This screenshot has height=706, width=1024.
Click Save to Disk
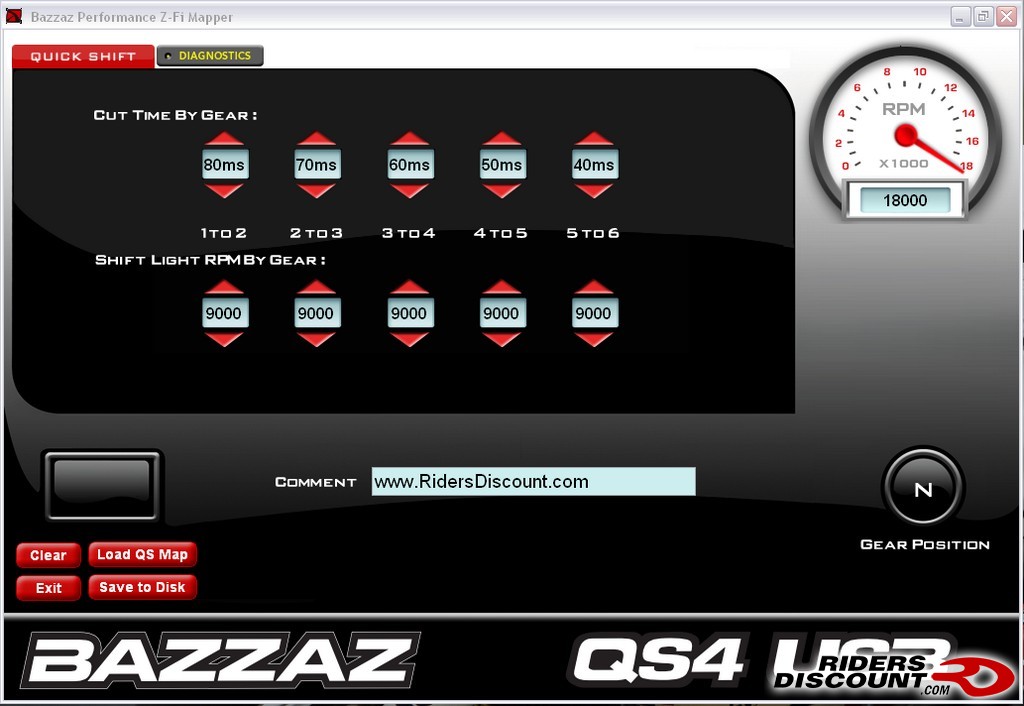(142, 587)
